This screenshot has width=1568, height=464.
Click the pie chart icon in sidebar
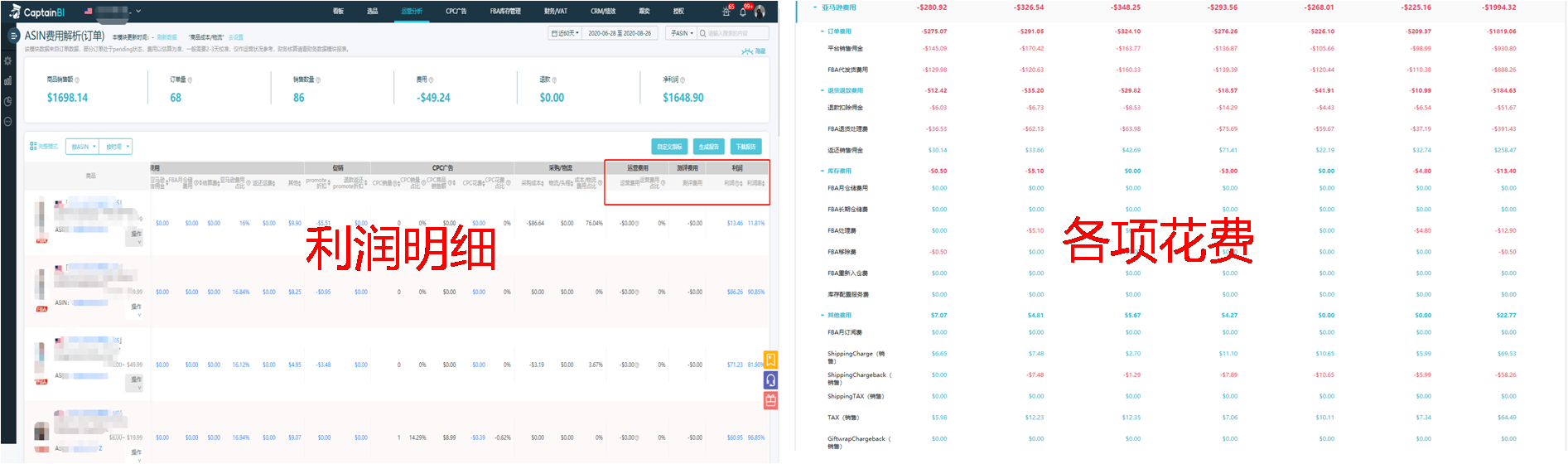coord(7,101)
